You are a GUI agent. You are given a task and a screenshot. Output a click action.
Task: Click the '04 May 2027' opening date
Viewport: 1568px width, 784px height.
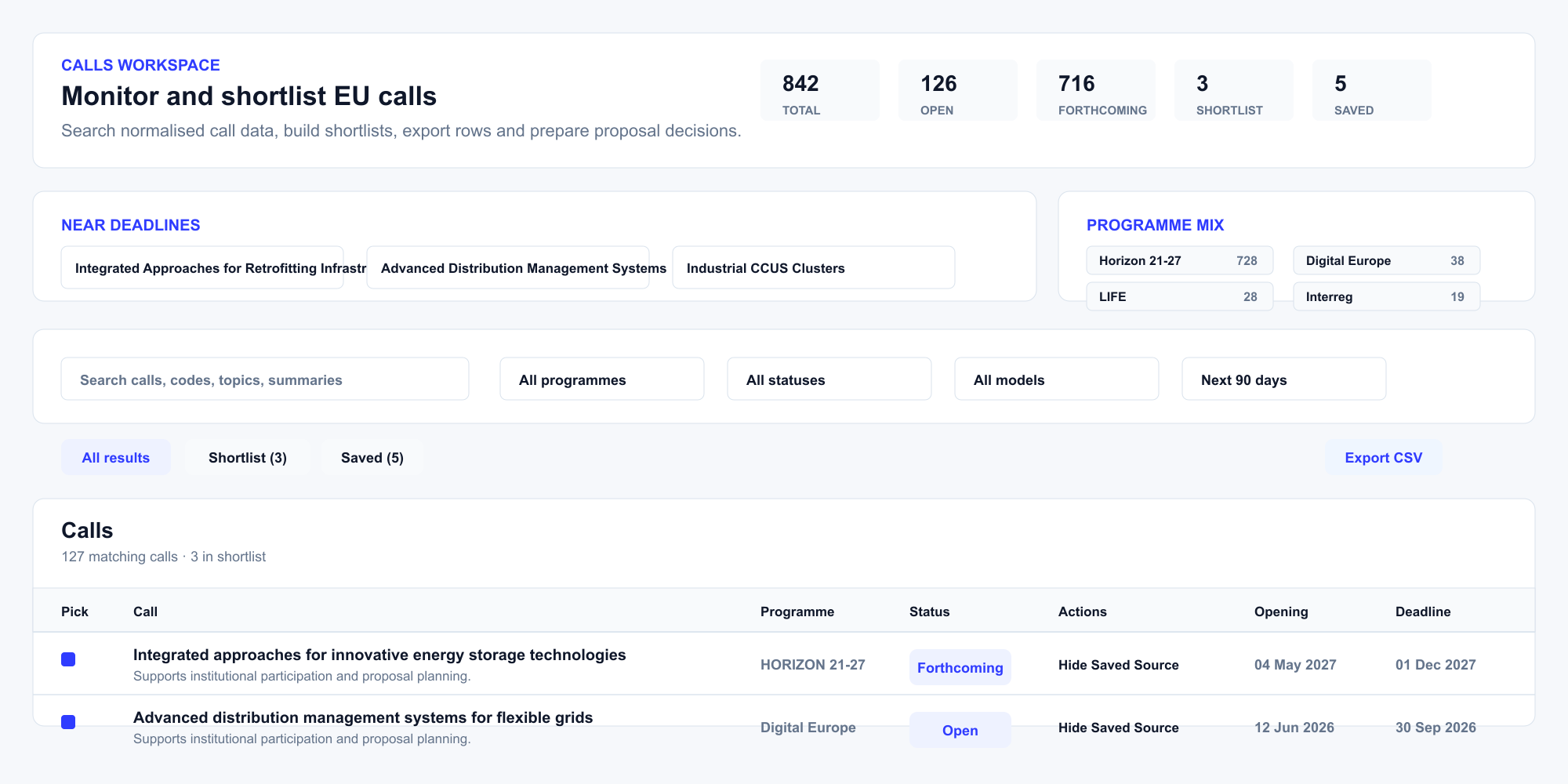point(1295,665)
